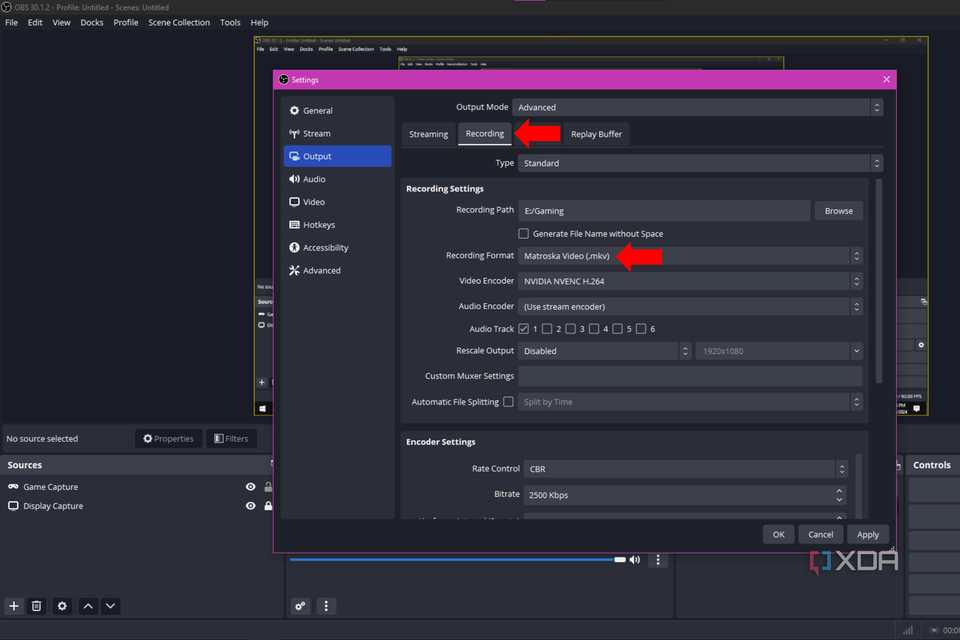Enable audio track 6
This screenshot has height=640, width=960.
pos(641,329)
